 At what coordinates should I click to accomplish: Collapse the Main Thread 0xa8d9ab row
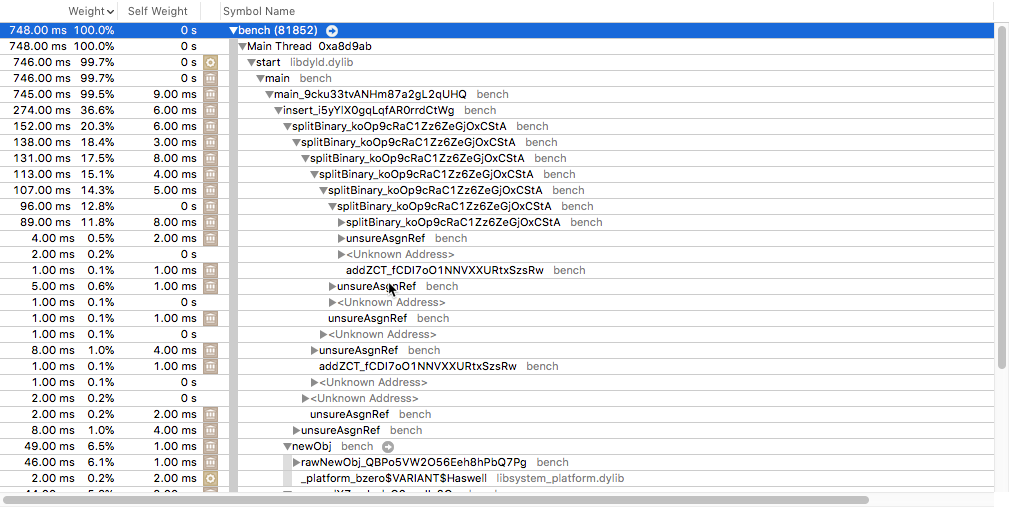[x=242, y=46]
